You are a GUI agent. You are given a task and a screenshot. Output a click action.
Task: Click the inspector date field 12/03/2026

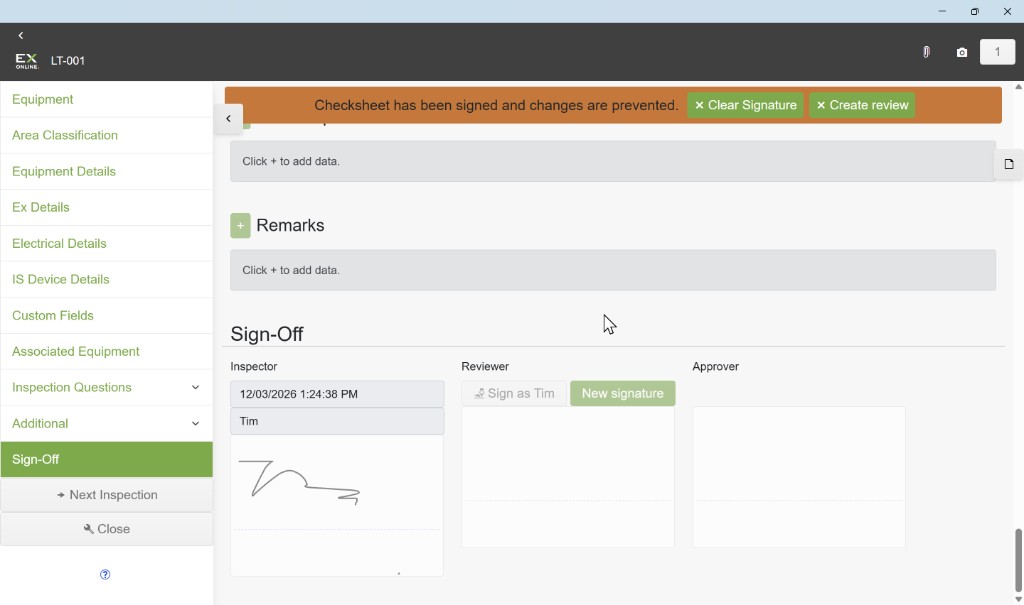[x=337, y=394]
